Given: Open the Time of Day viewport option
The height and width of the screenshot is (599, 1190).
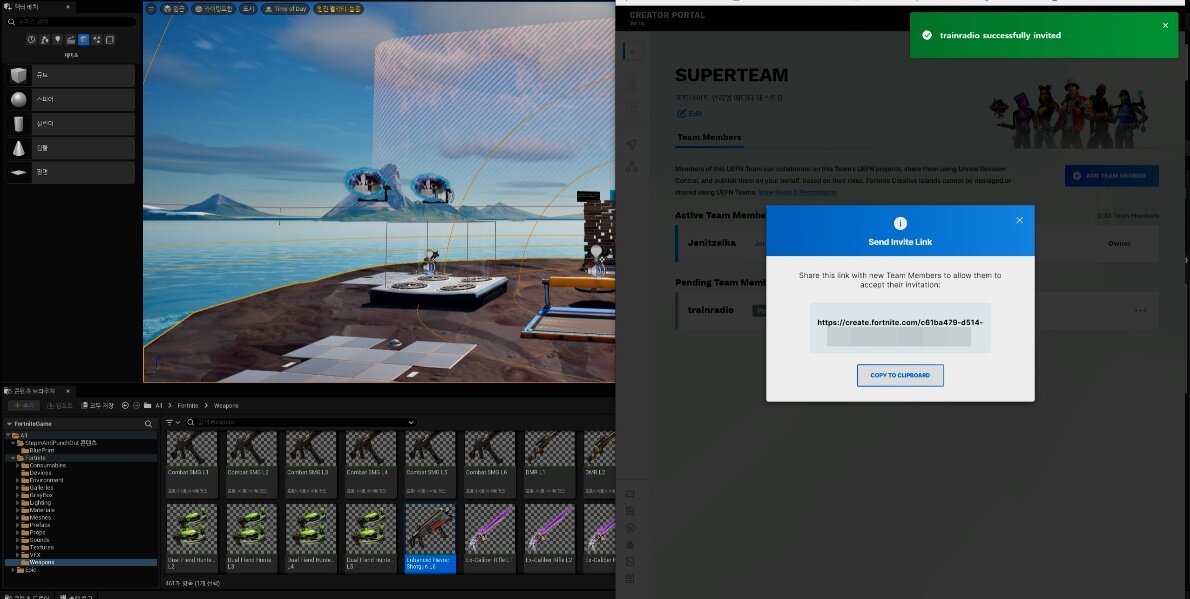Looking at the screenshot, I should 285,9.
